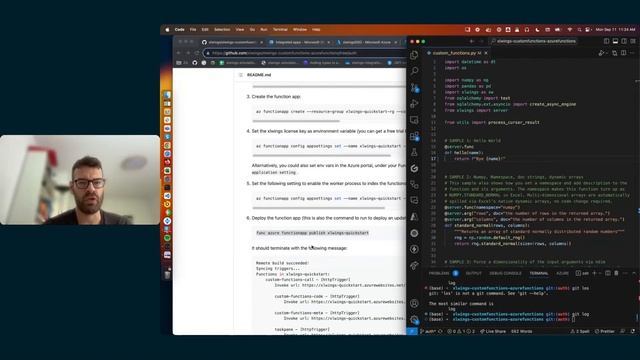Click the Spell indicator in the status bar
The image size is (640, 360).
click(580, 331)
